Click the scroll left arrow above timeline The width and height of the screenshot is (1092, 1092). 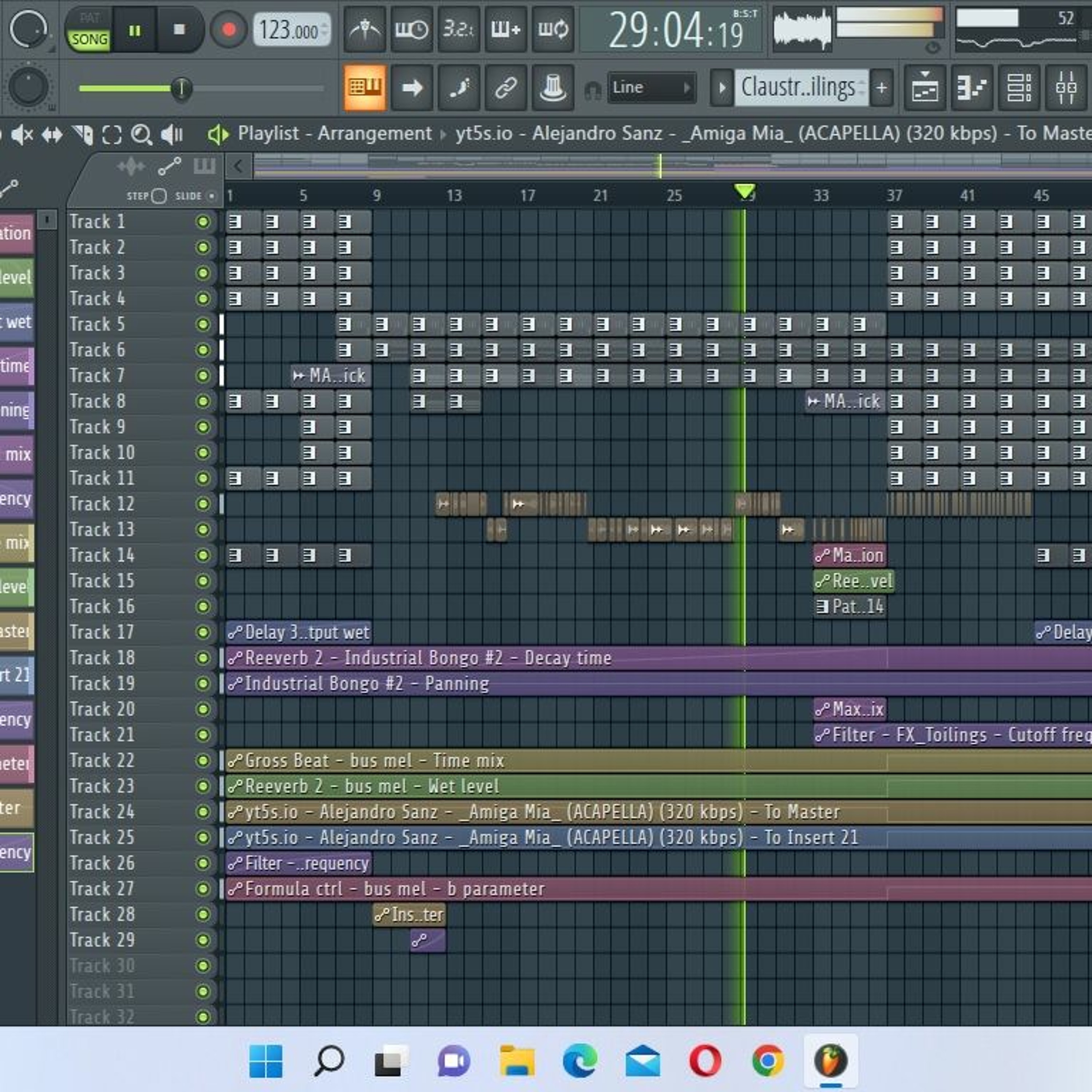(238, 166)
